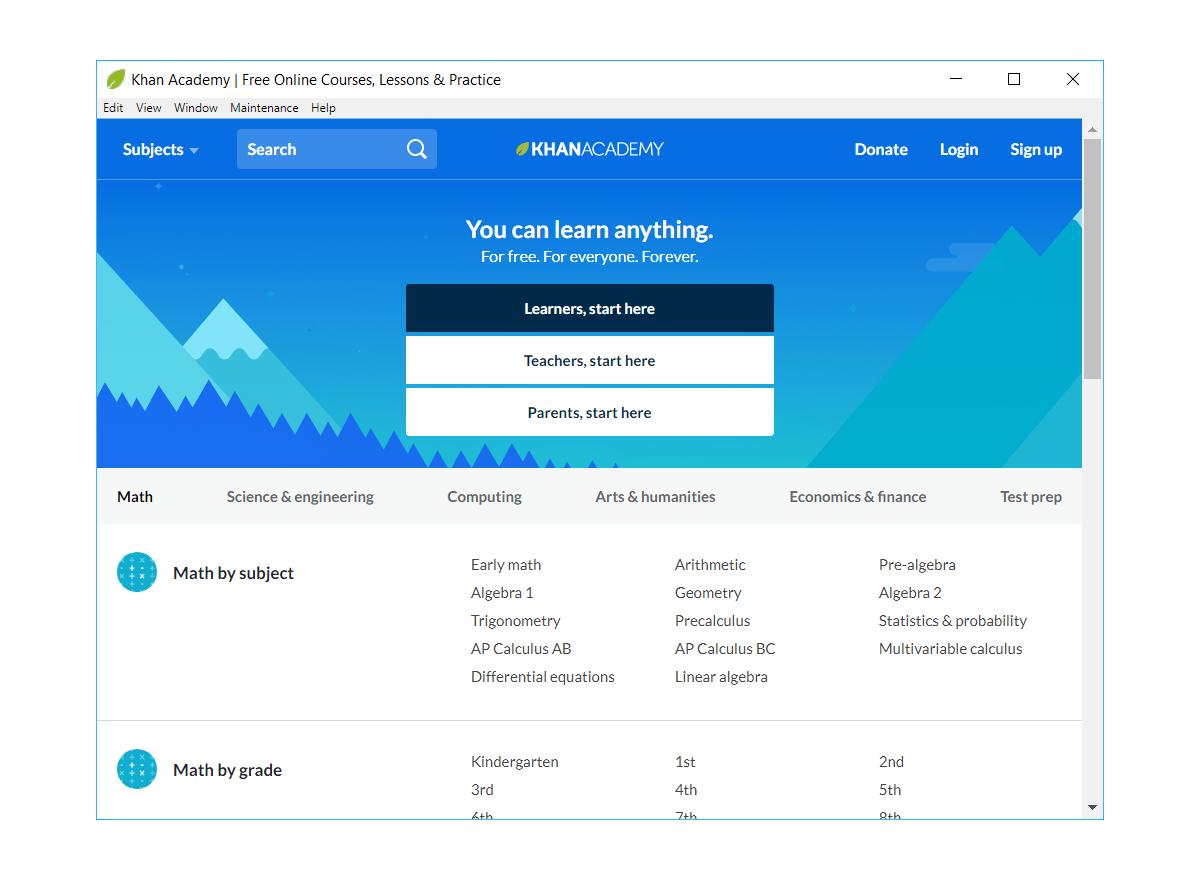This screenshot has height=880, width=1200.
Task: Open the Window menu
Action: coord(196,108)
